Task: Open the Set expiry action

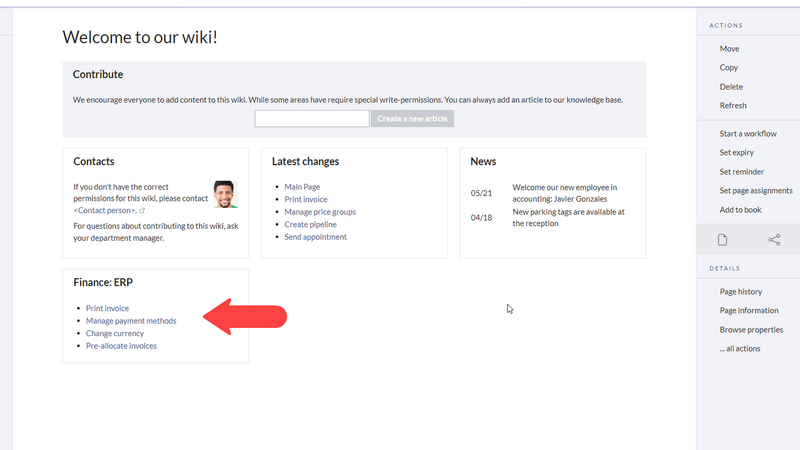Action: (736, 153)
